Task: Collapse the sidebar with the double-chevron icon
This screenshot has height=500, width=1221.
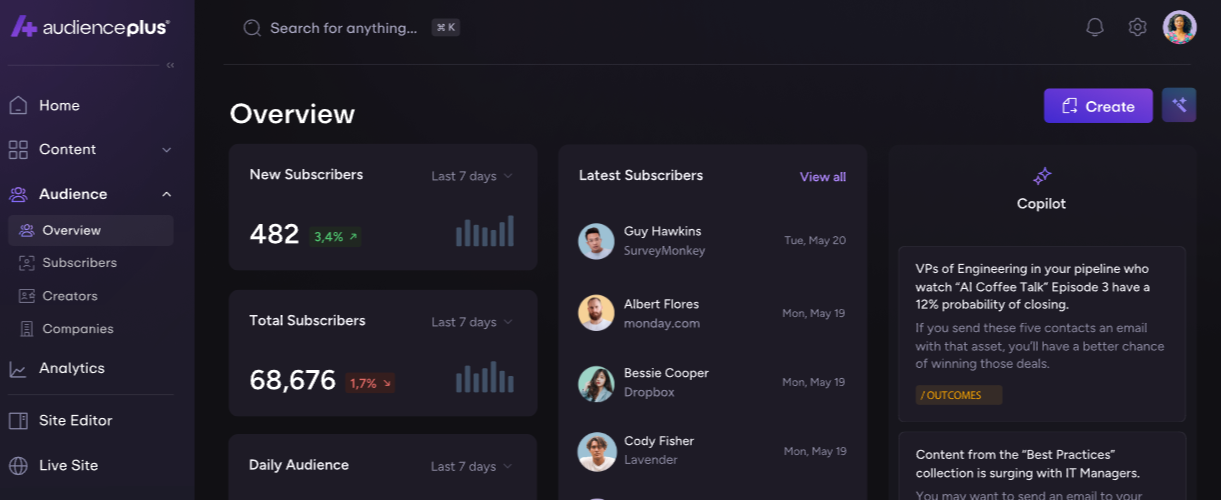Action: pyautogui.click(x=170, y=66)
